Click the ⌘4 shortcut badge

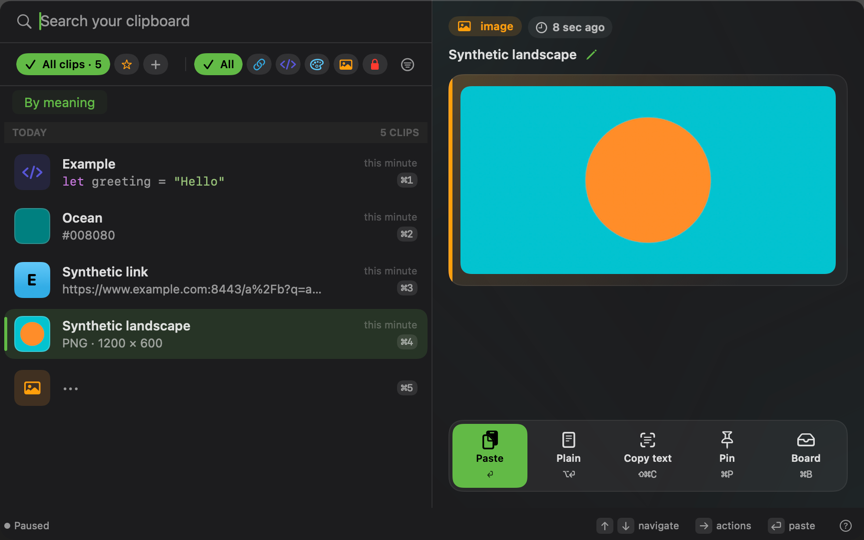(407, 342)
